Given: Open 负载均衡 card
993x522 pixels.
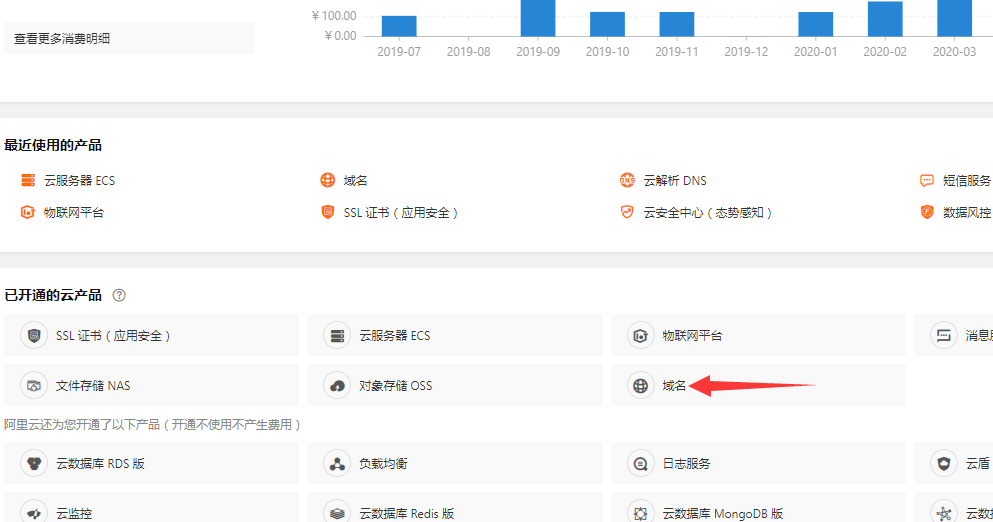Looking at the screenshot, I should tap(455, 463).
